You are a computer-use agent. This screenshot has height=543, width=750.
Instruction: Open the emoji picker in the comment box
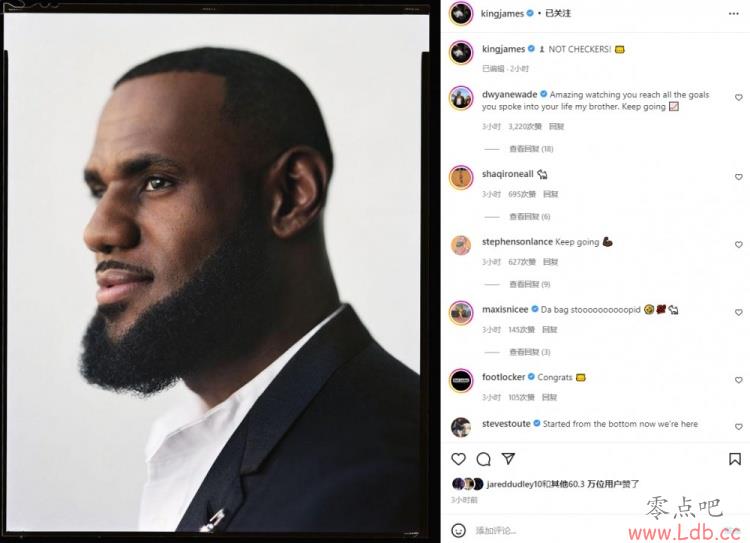pos(458,530)
